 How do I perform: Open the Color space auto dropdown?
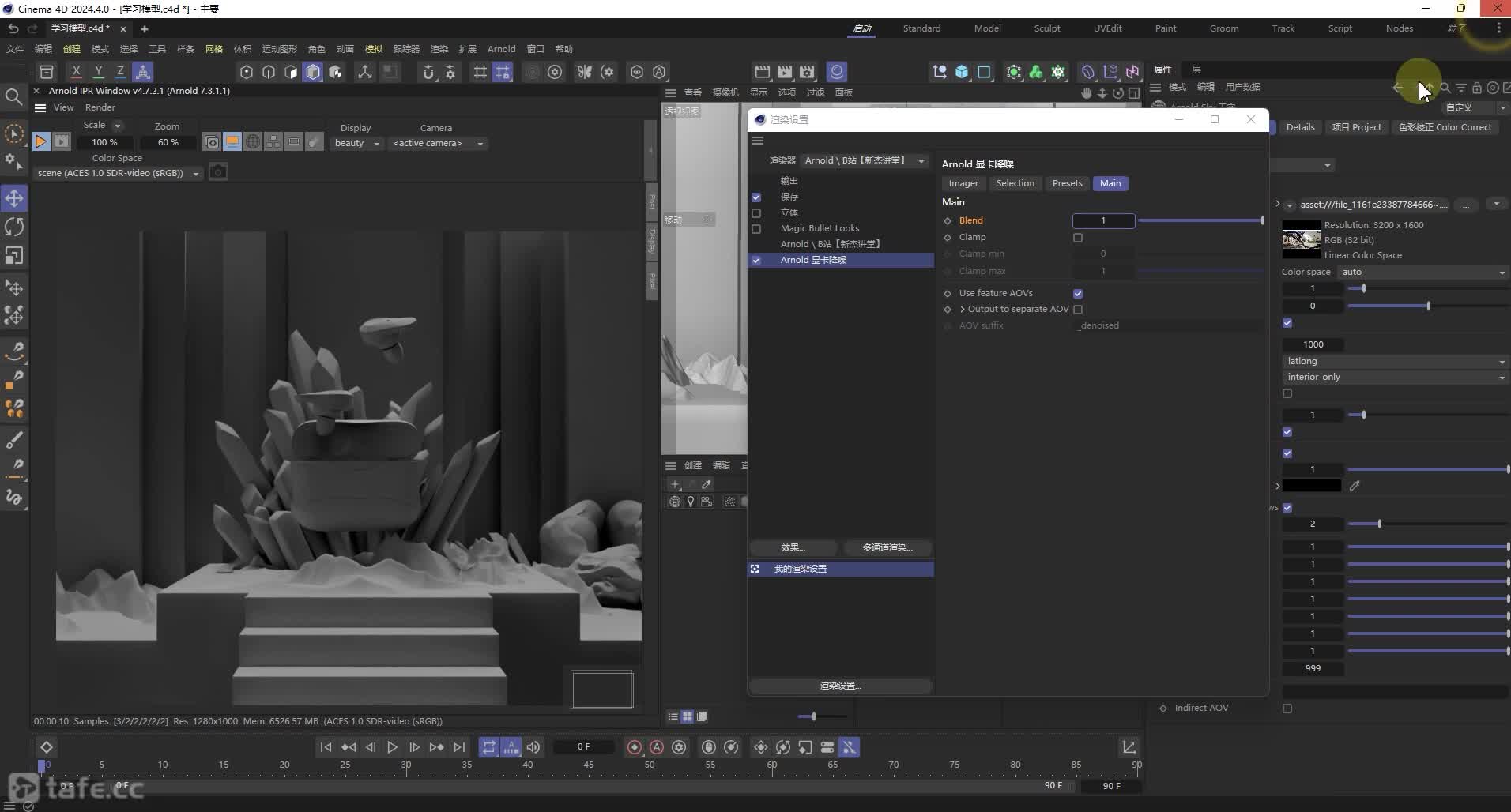tap(1422, 272)
